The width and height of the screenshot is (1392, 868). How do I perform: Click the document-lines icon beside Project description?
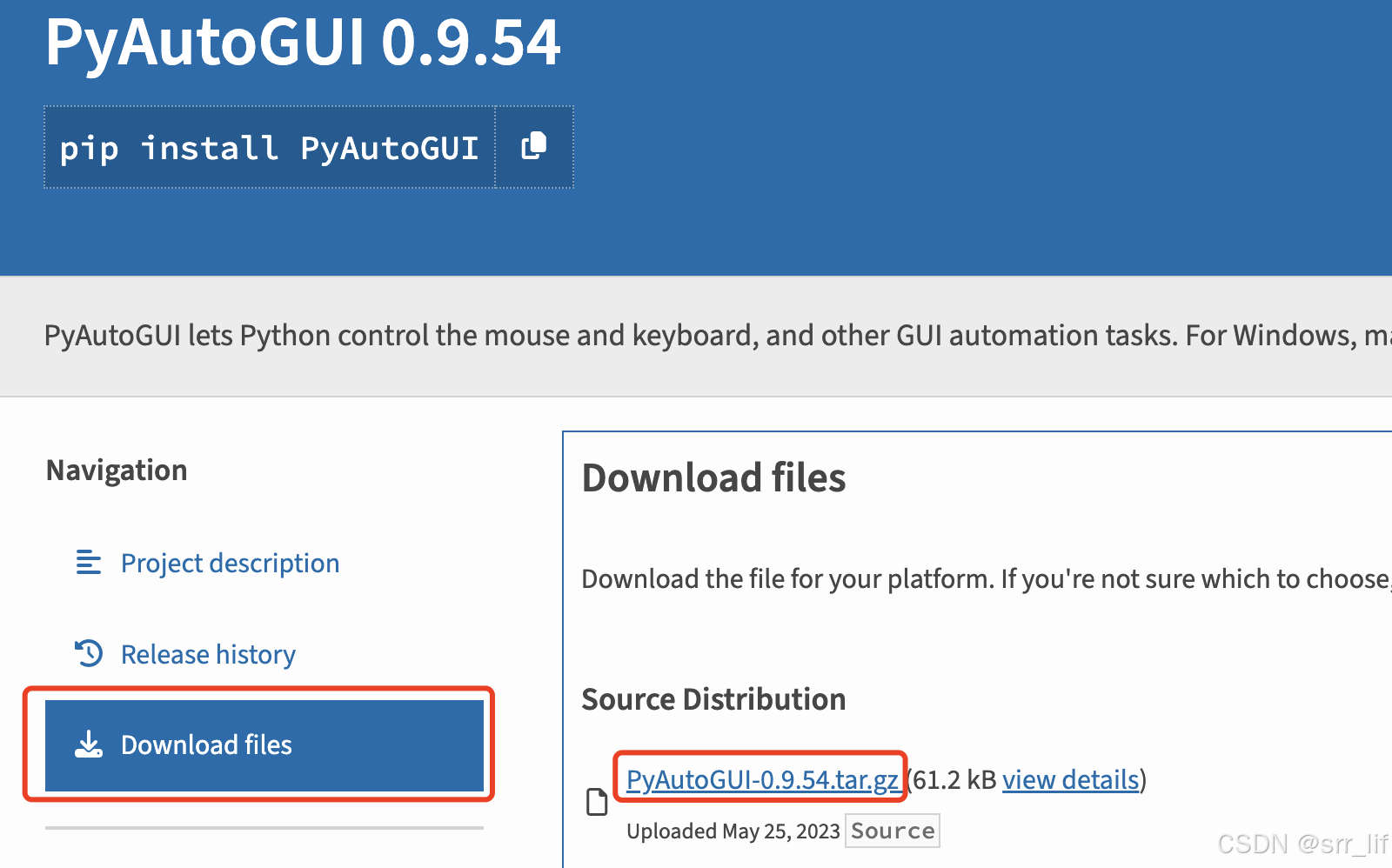coord(88,563)
